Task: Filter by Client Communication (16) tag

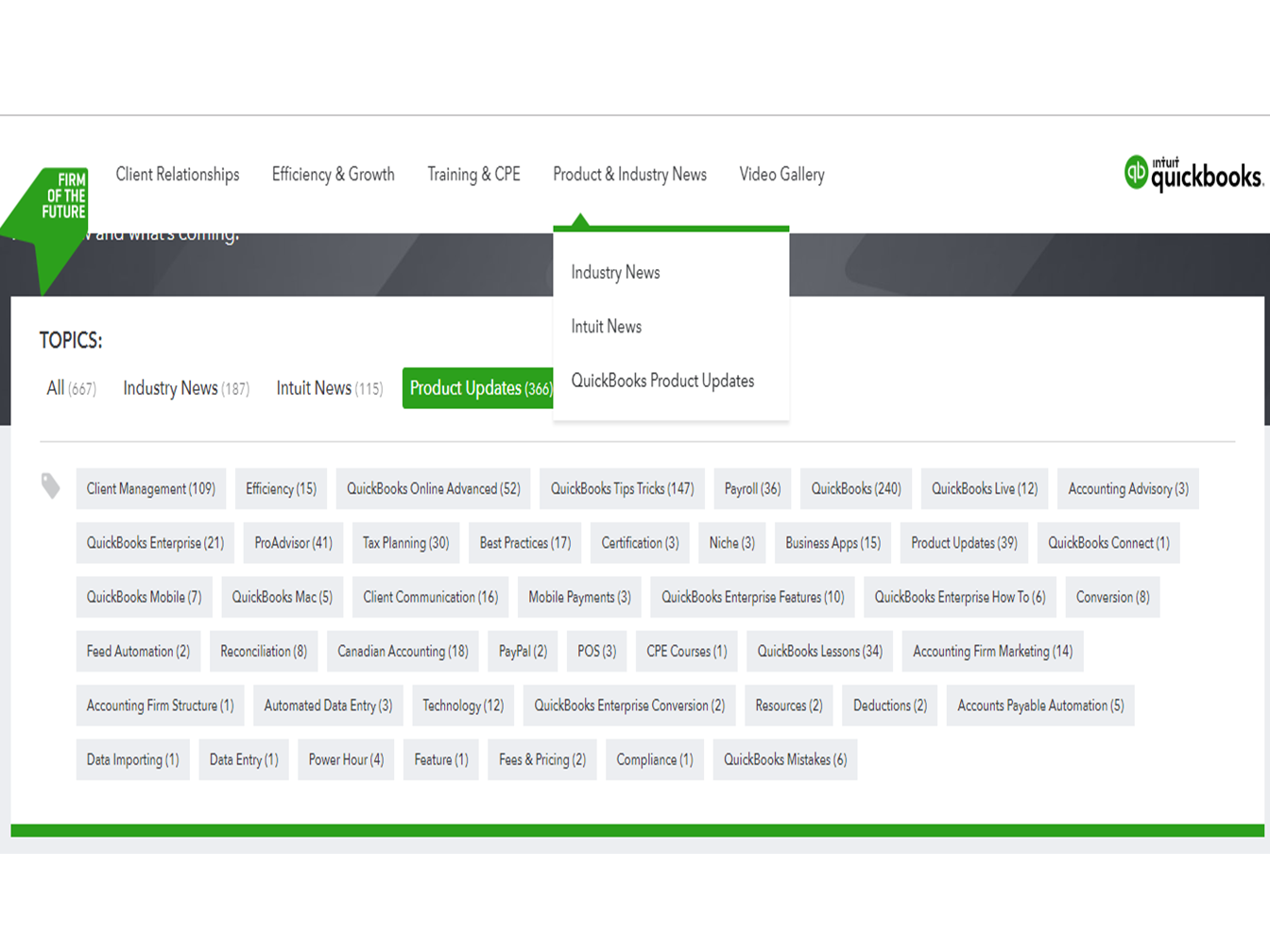Action: pos(431,597)
